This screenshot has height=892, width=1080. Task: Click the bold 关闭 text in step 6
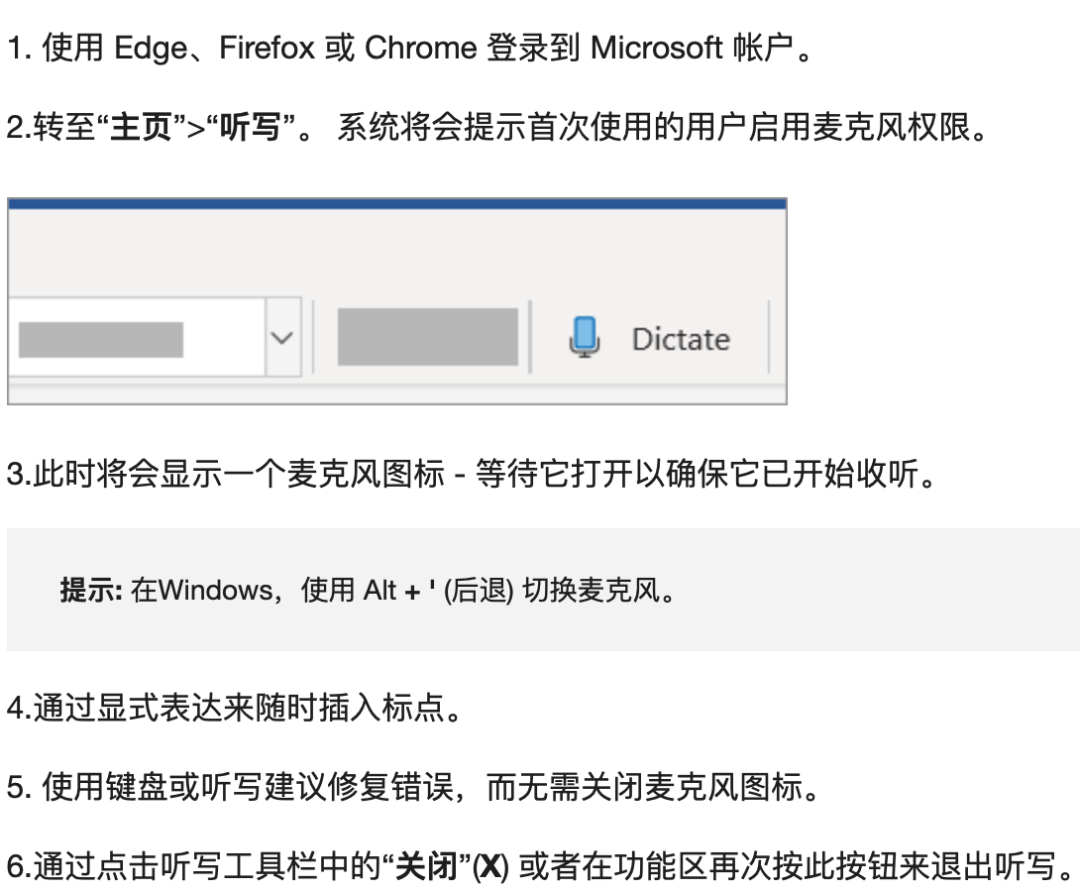point(427,867)
